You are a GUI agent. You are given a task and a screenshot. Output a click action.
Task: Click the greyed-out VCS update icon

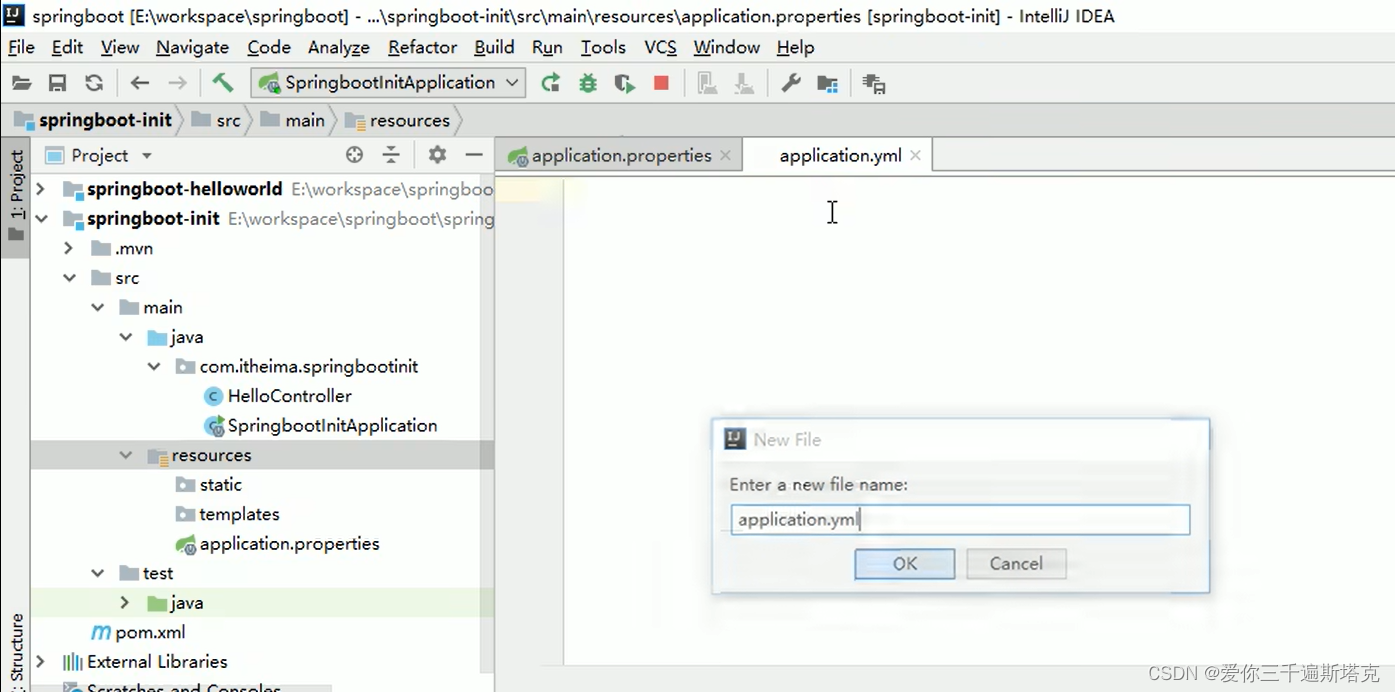[707, 83]
